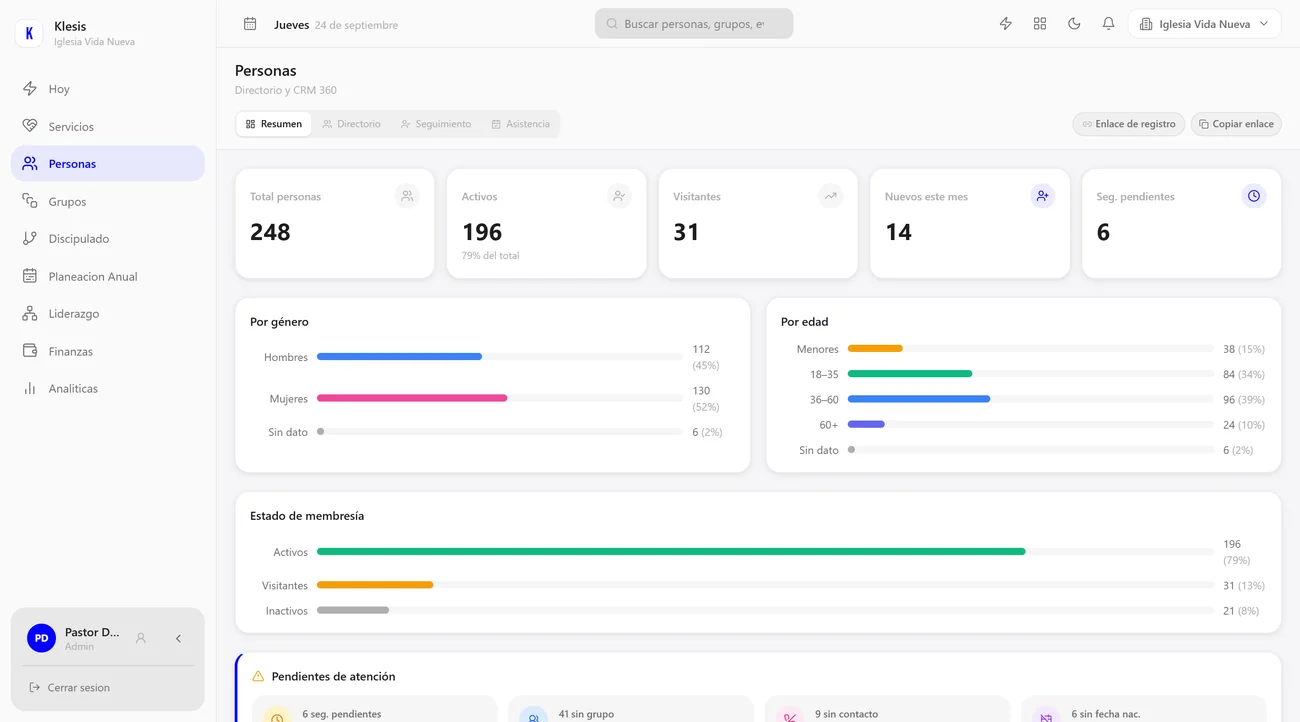Open the Iglesia Vida Nueva church selector dropdown
Image resolution: width=1300 pixels, height=722 pixels.
1204,24
